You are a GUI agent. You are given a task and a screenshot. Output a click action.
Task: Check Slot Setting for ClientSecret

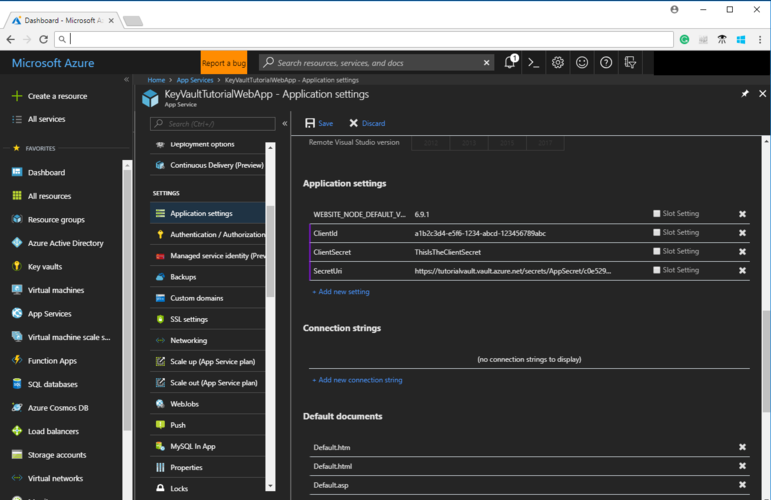[x=656, y=251]
